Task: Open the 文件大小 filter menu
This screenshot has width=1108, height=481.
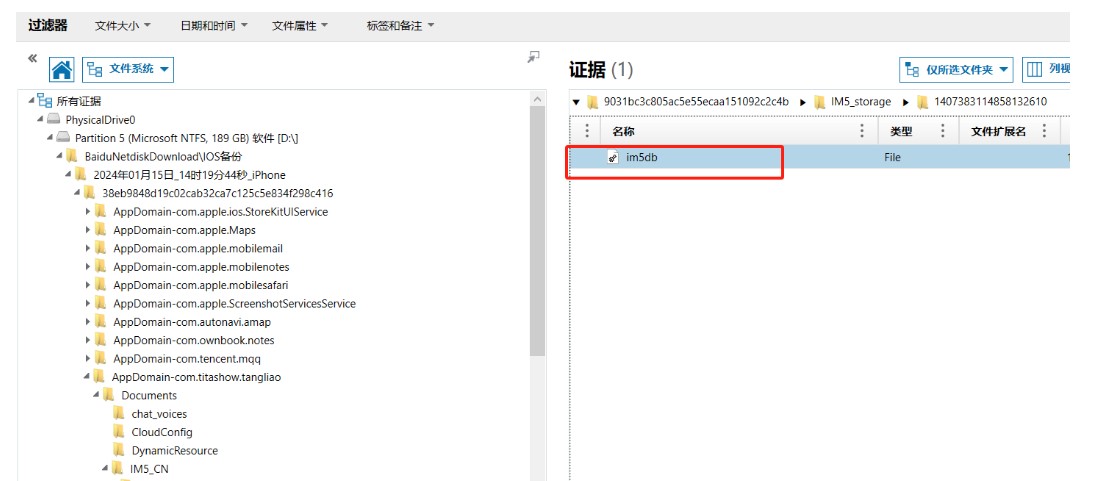Action: (123, 25)
